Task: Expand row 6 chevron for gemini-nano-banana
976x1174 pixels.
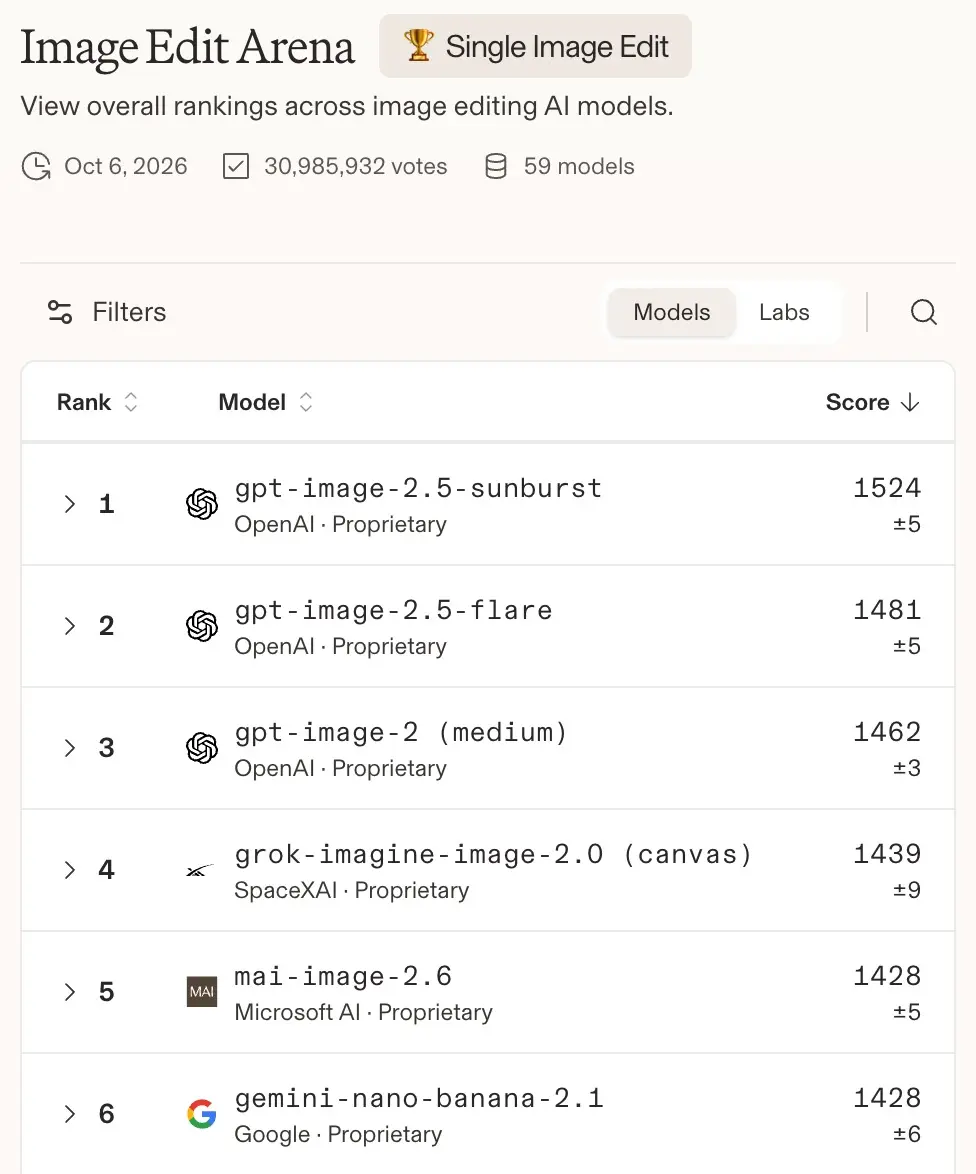Action: point(70,1113)
